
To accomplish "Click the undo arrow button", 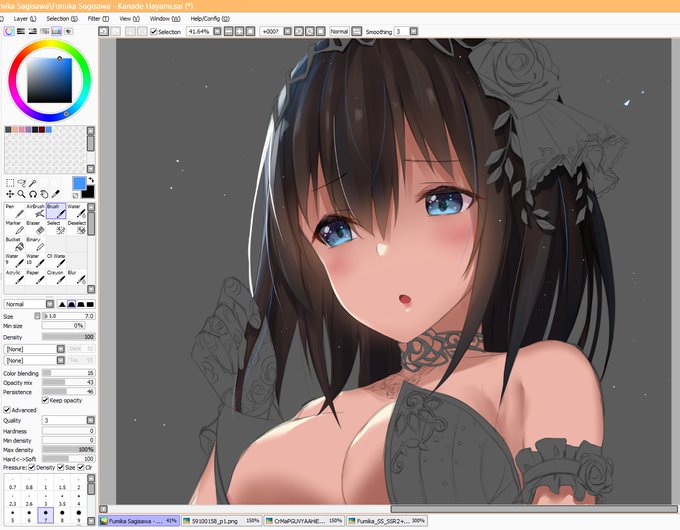I will [104, 31].
